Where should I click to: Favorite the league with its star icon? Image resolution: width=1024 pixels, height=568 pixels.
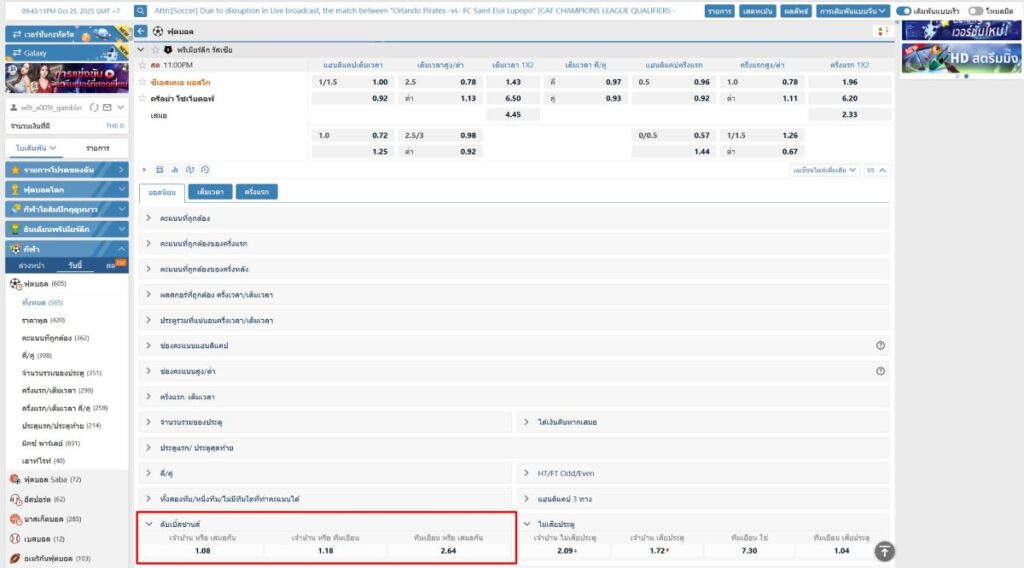(x=156, y=49)
